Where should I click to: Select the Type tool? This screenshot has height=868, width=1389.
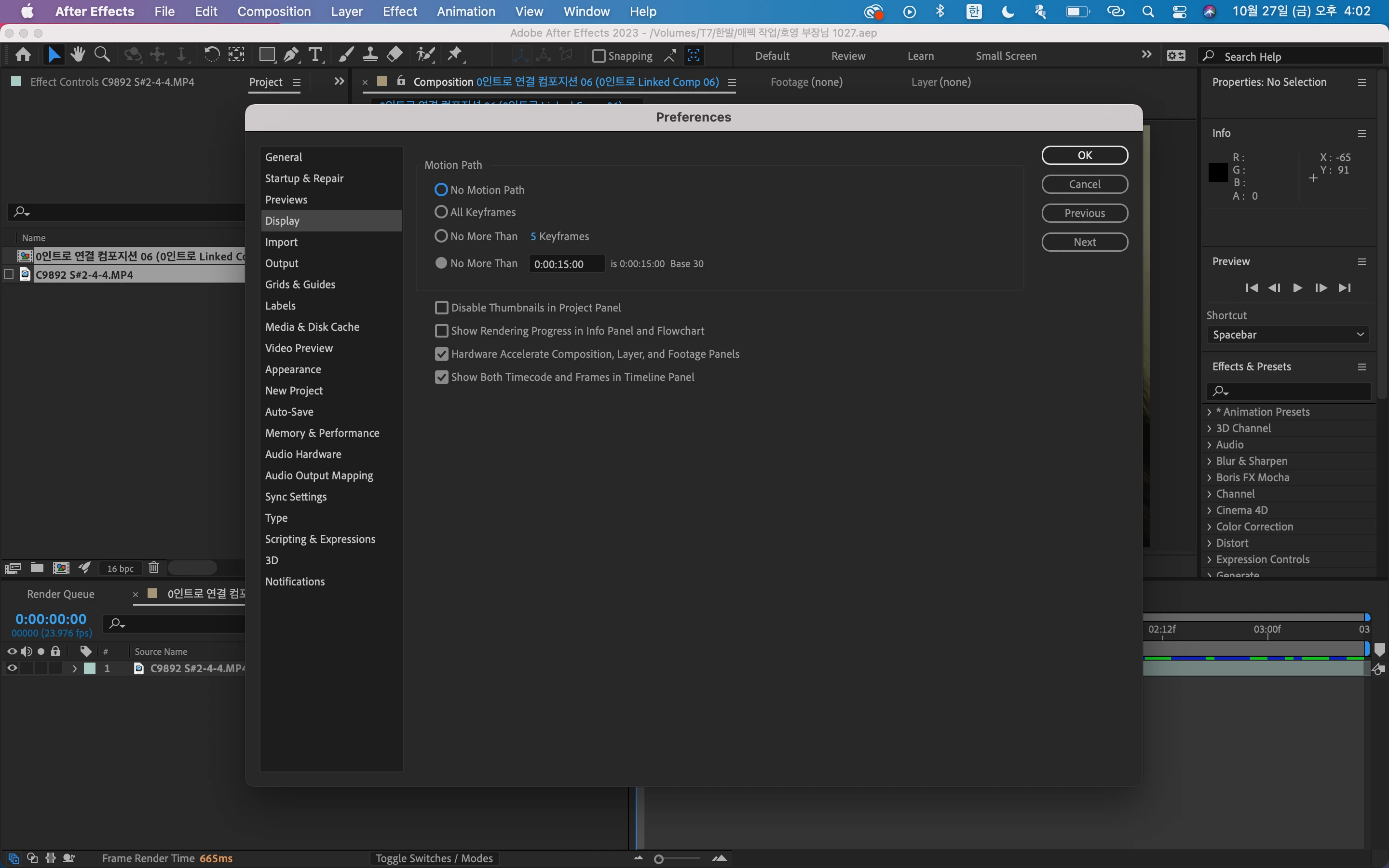tap(315, 54)
